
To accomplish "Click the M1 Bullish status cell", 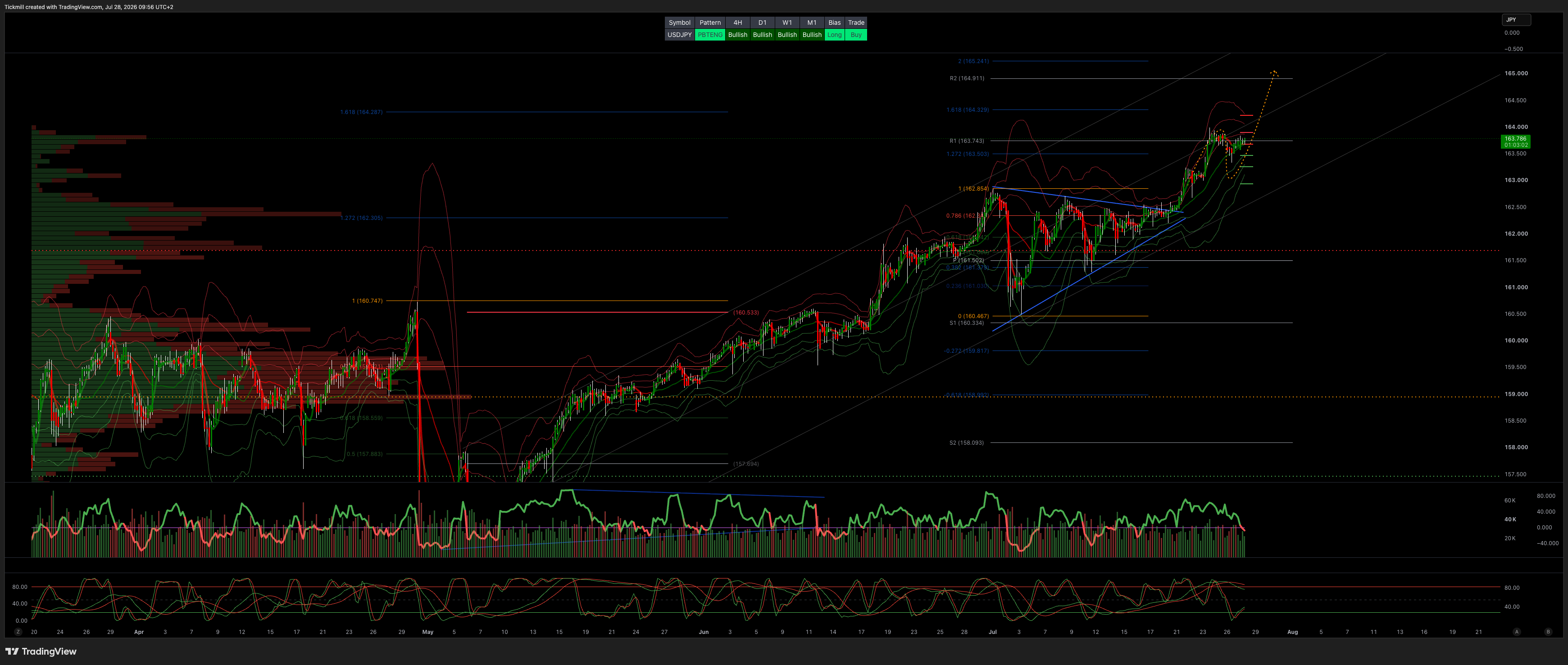I will click(812, 35).
